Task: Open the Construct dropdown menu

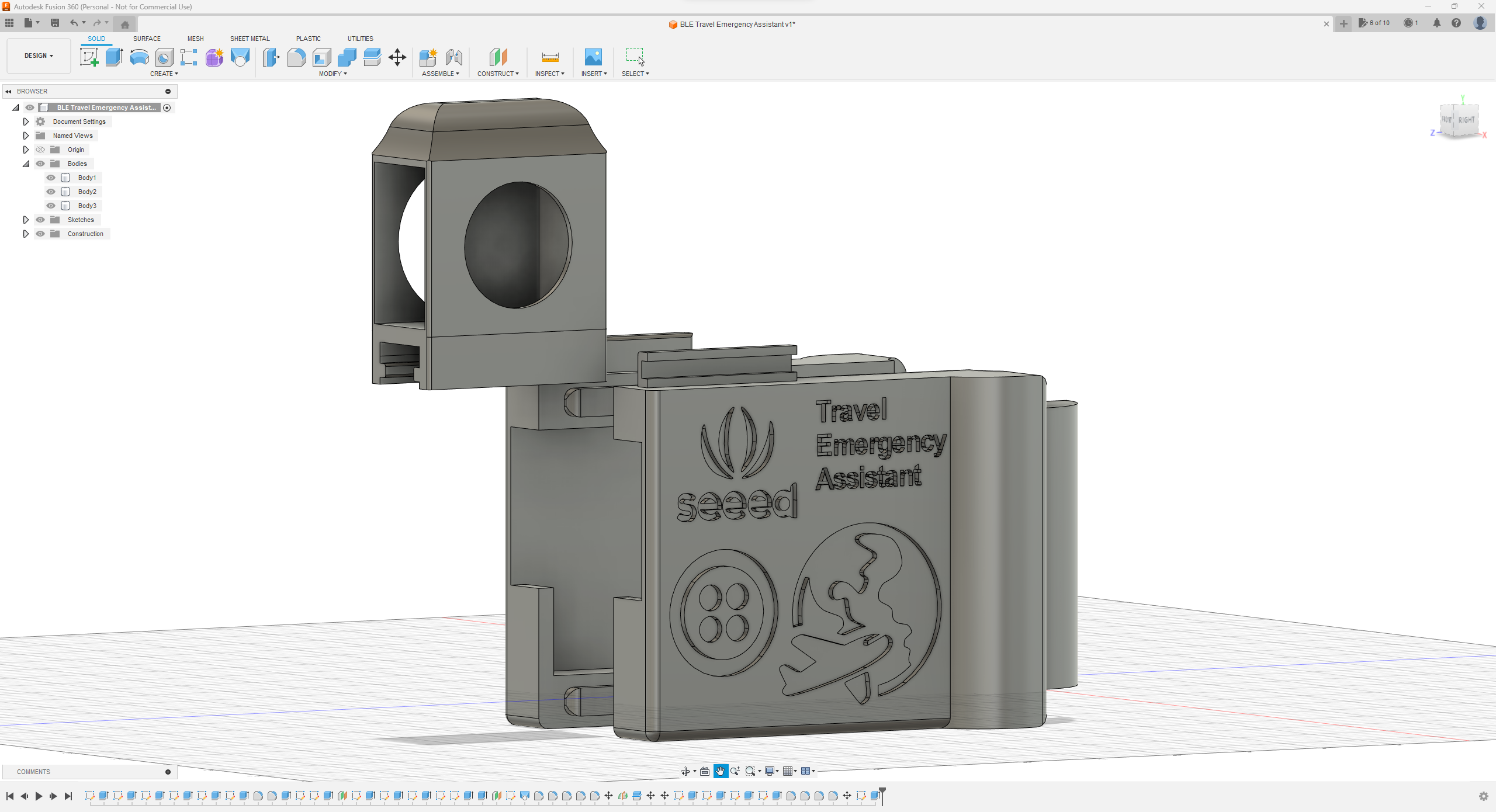Action: click(498, 73)
